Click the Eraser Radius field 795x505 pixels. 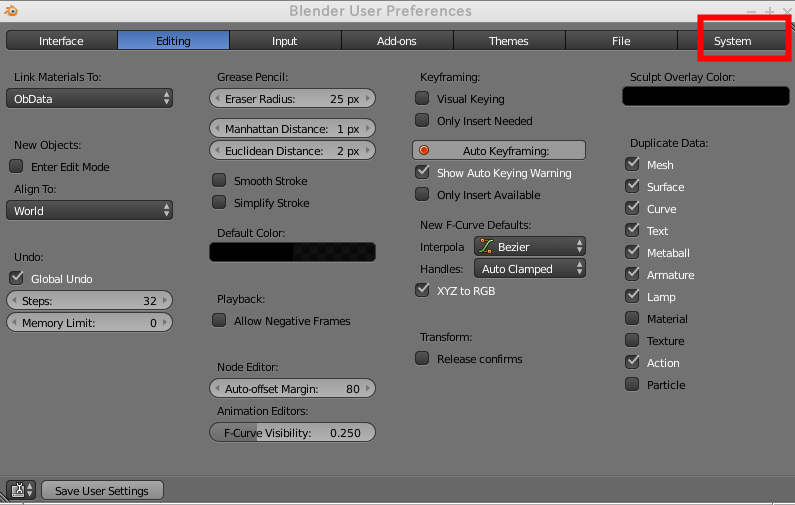click(x=293, y=98)
